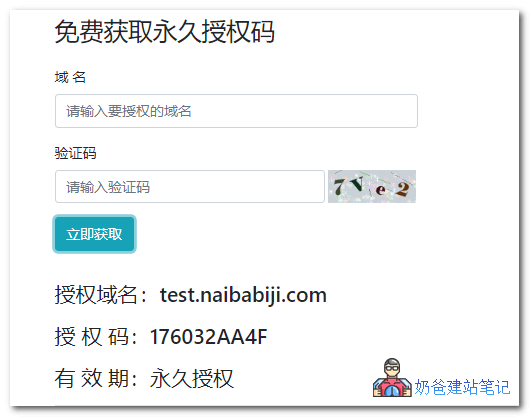Click the 立即获取 button

point(95,234)
